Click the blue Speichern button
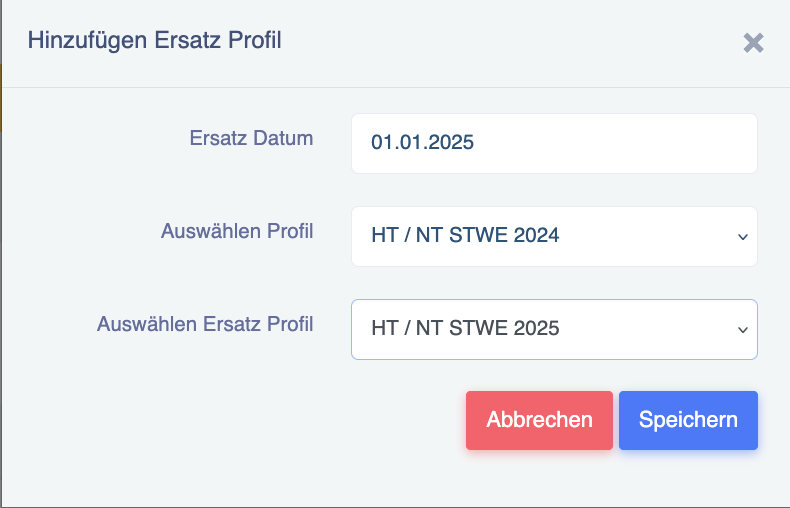790x508 pixels. (688, 420)
